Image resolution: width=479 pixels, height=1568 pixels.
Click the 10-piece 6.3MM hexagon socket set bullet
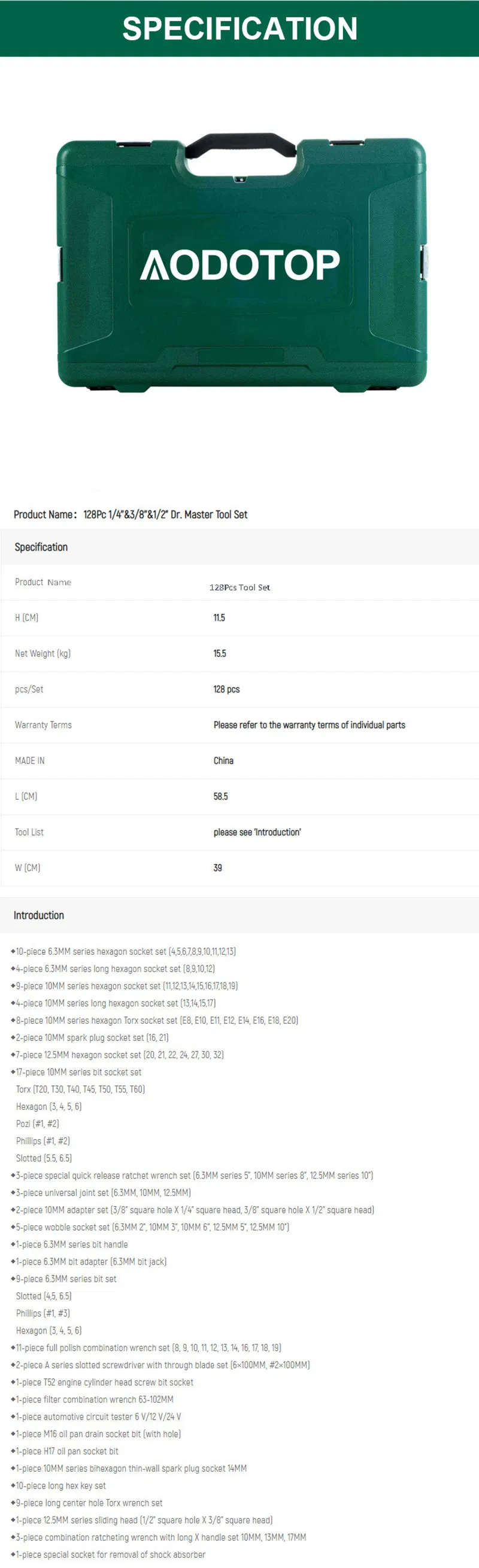[124, 951]
